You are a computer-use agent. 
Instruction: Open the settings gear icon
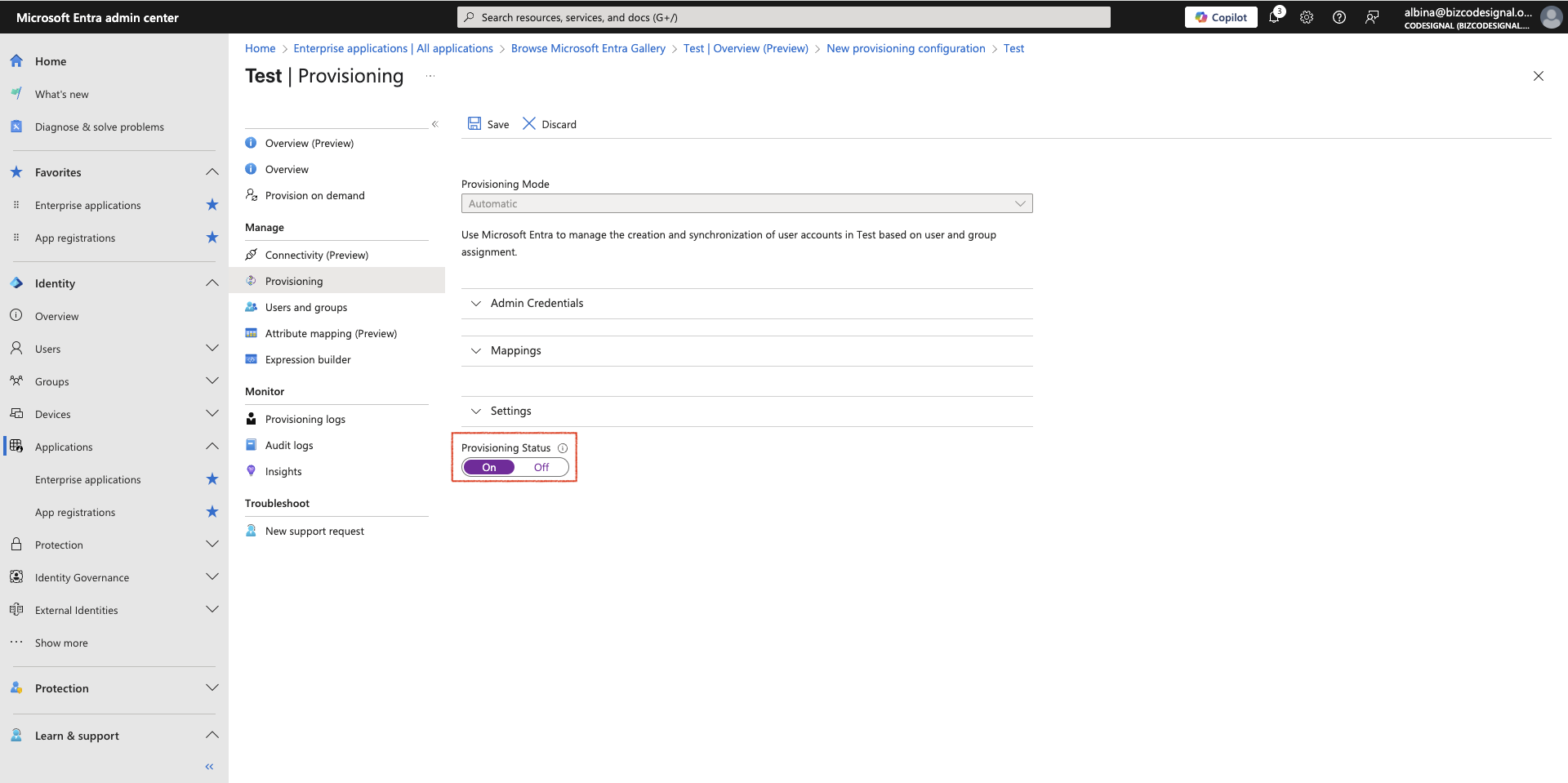[x=1307, y=17]
